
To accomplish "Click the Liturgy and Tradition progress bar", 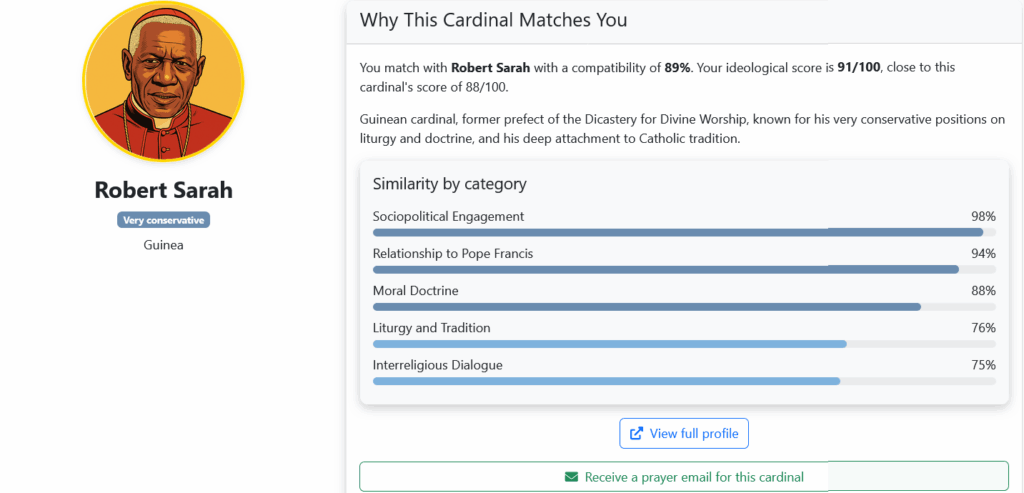I will [684, 344].
